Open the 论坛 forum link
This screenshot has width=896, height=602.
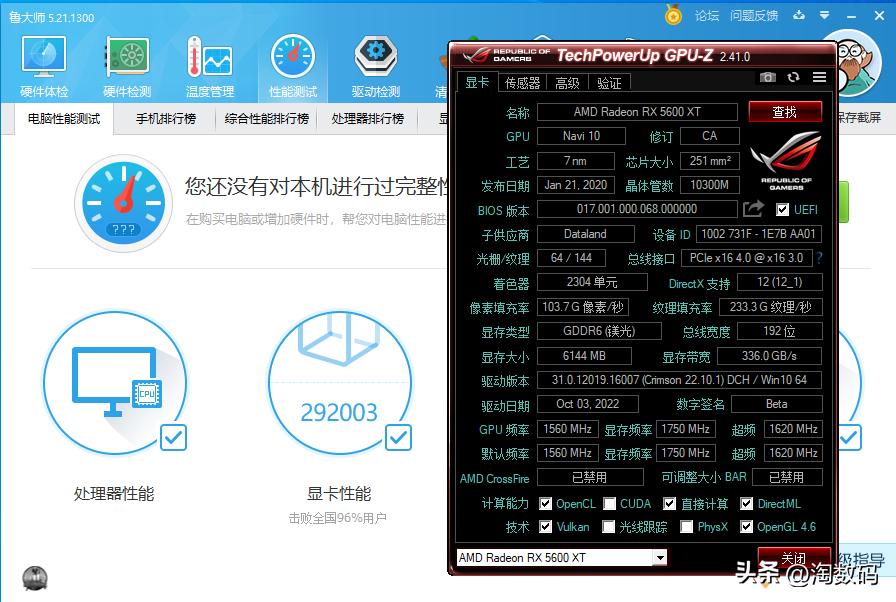coord(709,16)
